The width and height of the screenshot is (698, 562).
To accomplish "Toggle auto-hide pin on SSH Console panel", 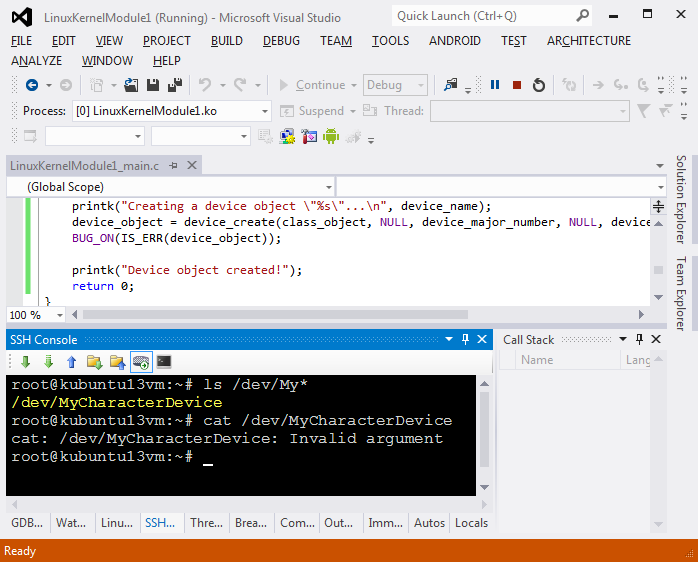I will pyautogui.click(x=466, y=339).
